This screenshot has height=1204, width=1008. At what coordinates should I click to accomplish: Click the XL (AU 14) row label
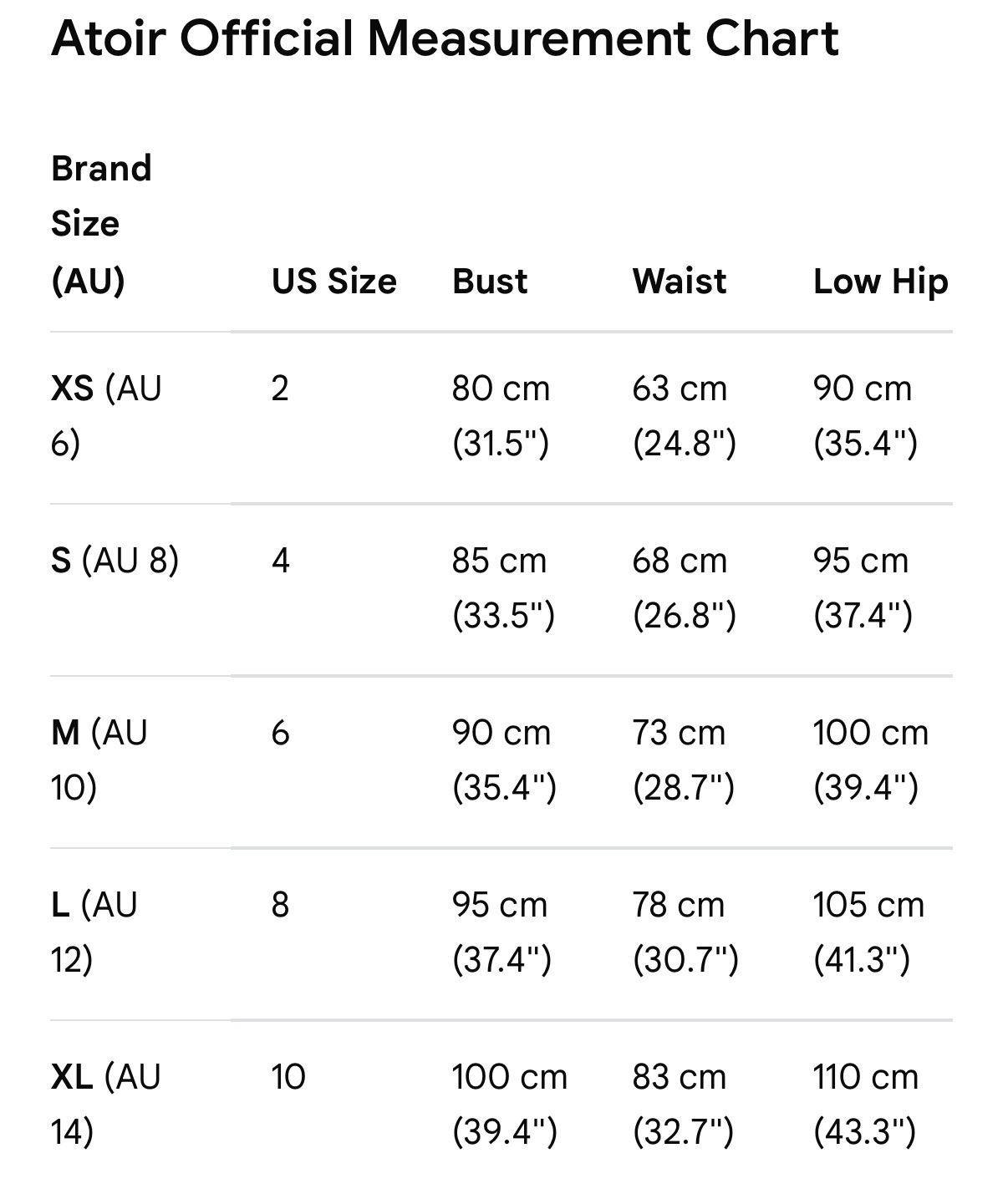(x=106, y=1104)
